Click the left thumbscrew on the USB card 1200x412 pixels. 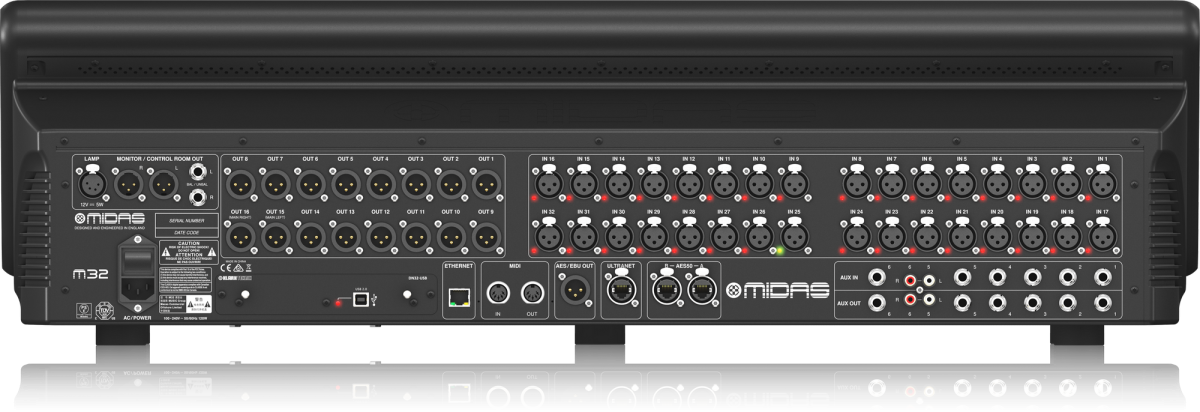[245, 294]
